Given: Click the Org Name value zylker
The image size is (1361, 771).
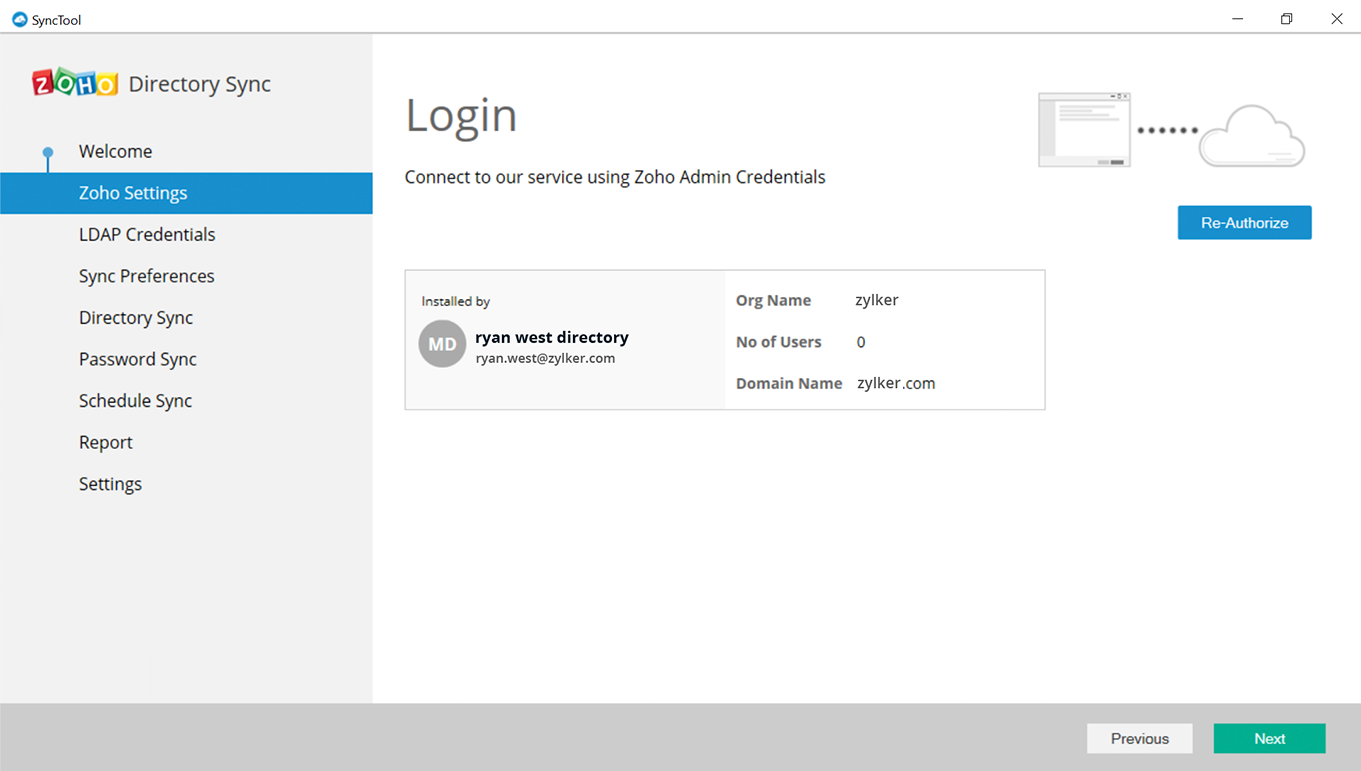Looking at the screenshot, I should coord(877,300).
